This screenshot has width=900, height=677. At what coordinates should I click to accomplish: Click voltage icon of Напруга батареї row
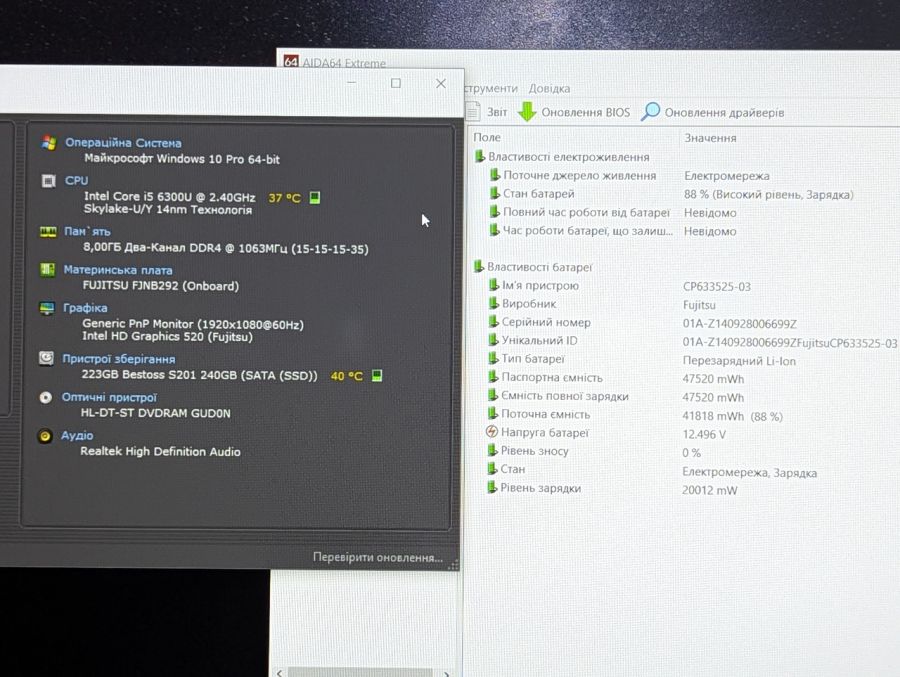(492, 431)
